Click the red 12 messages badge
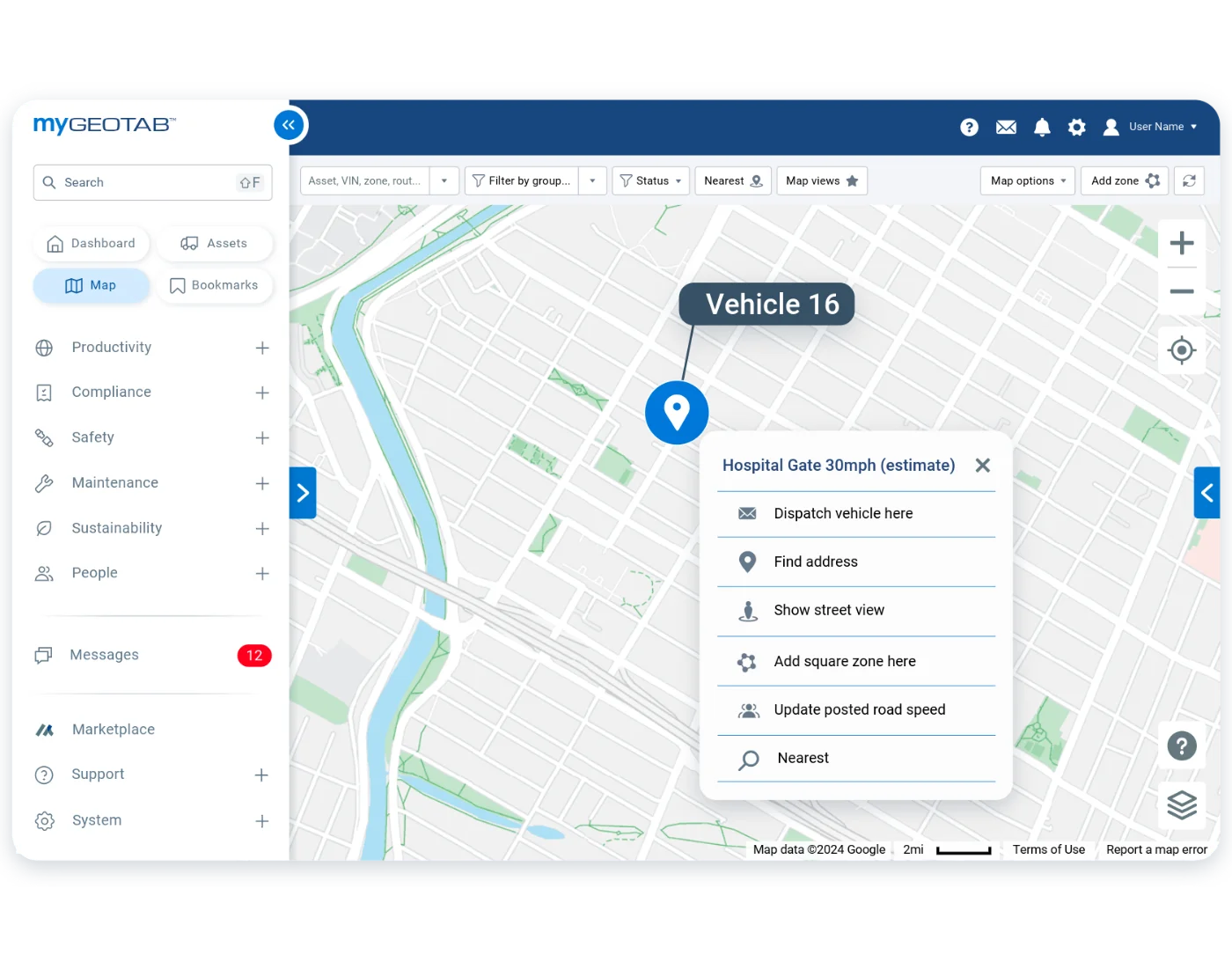1232x962 pixels. point(254,655)
